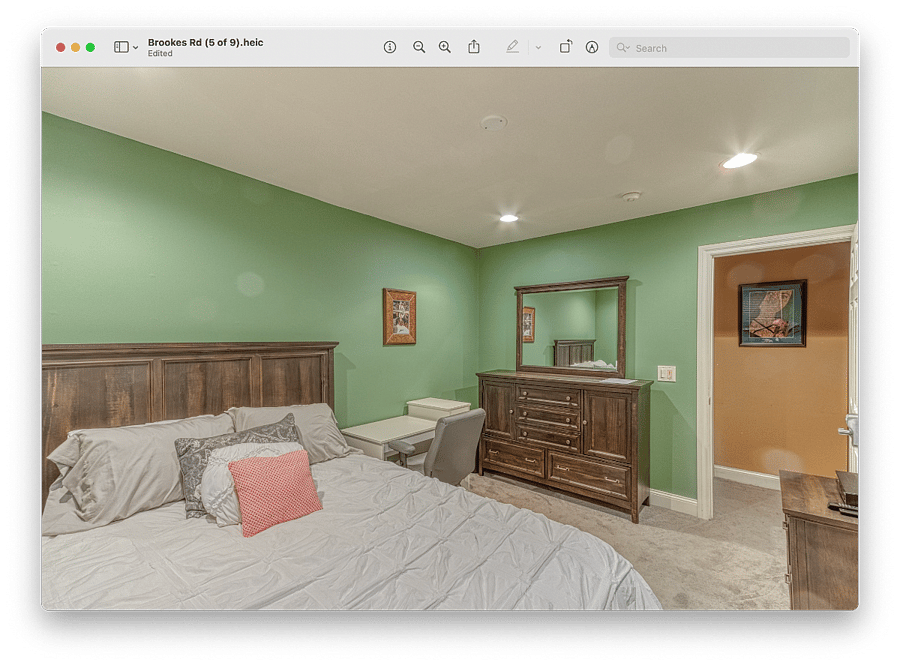Image resolution: width=900 pixels, height=665 pixels.
Task: Minimize the window with the yellow button
Action: (x=75, y=47)
